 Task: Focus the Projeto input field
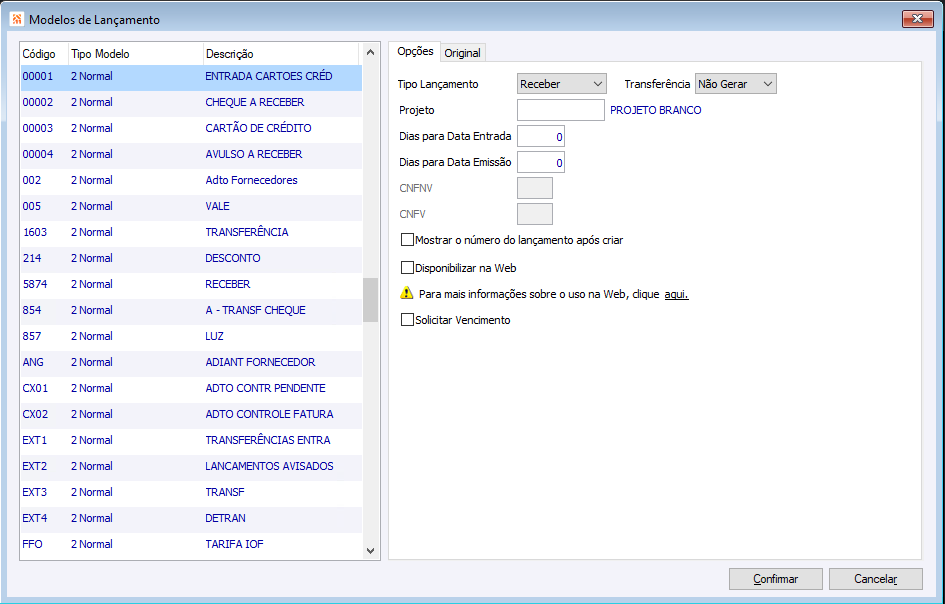561,110
